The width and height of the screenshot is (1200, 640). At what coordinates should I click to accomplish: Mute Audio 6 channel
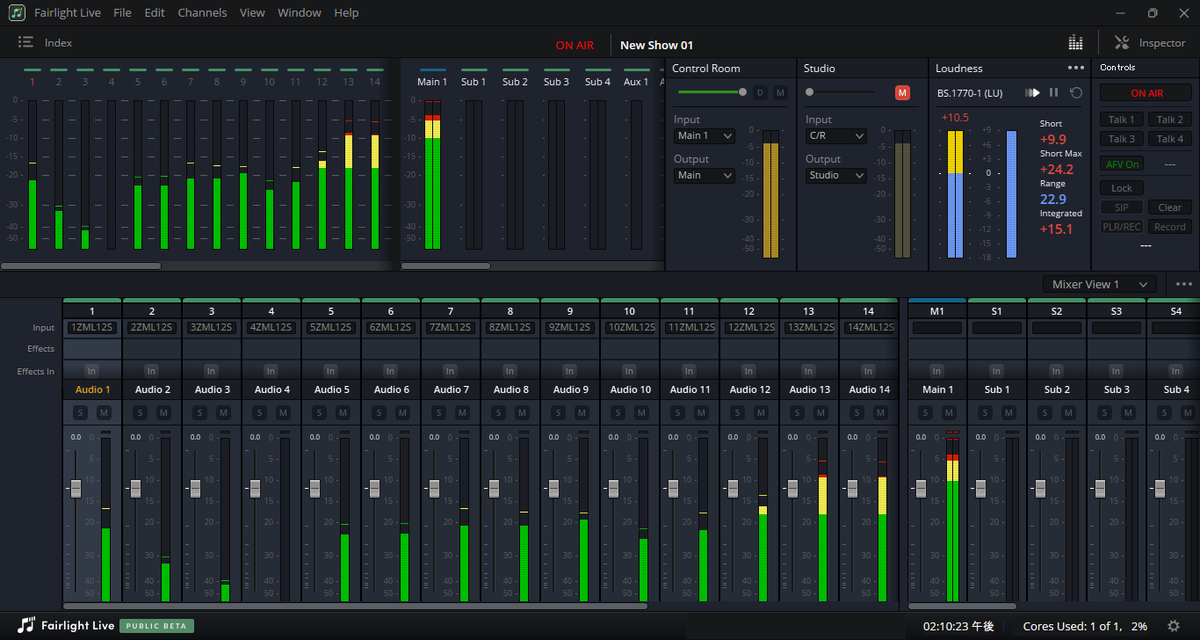pos(402,413)
